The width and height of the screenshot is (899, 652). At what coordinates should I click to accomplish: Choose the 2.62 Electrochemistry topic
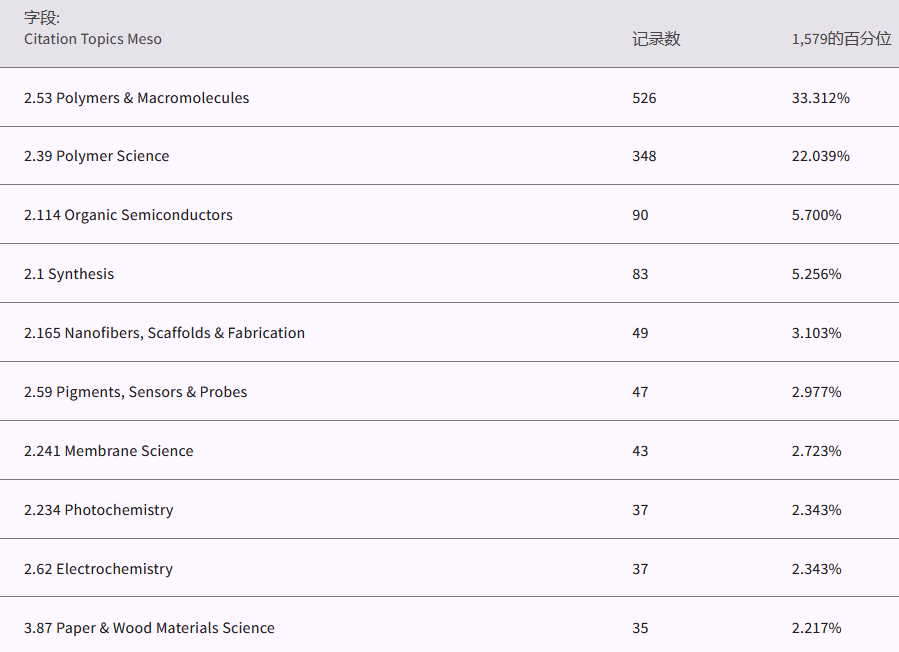(98, 569)
